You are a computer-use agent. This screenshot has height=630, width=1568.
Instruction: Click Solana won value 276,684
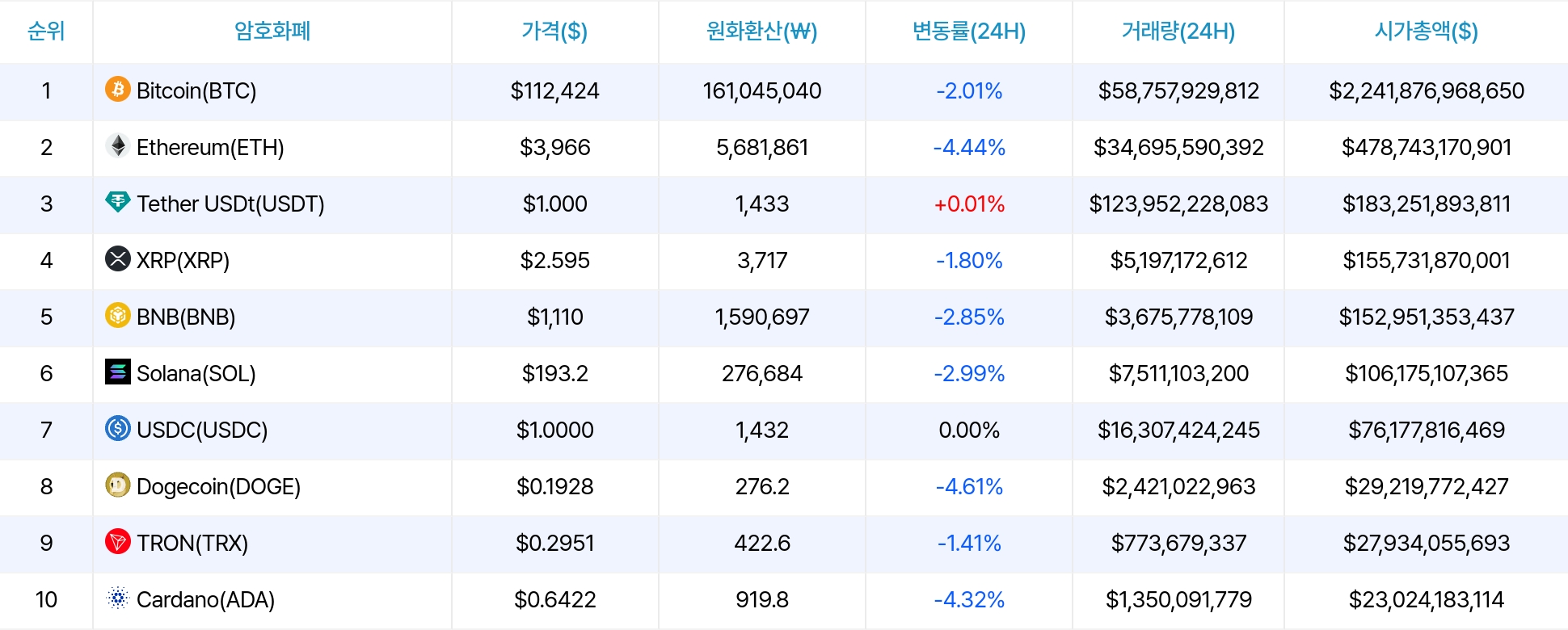(x=762, y=374)
